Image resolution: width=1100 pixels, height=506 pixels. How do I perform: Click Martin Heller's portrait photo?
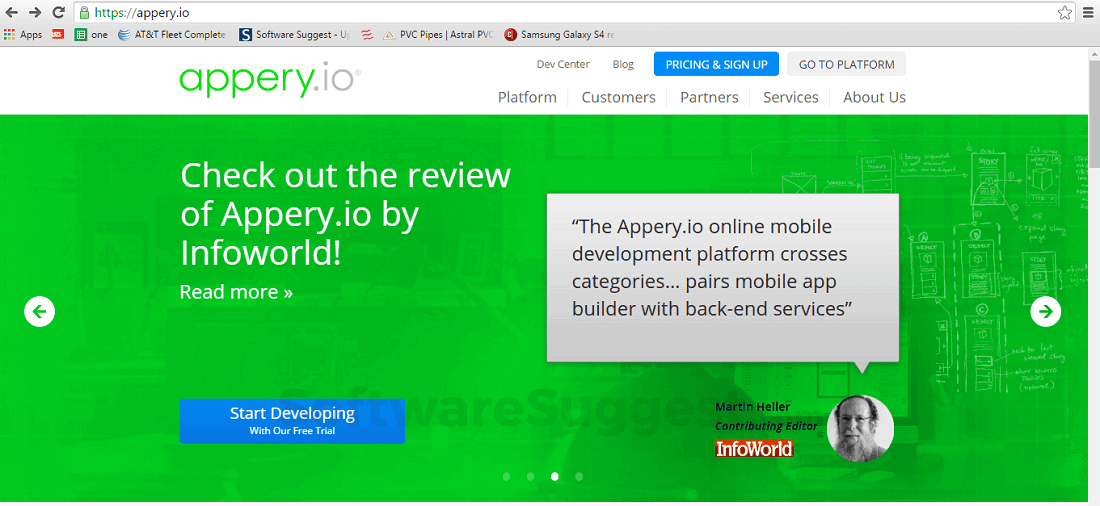[860, 429]
